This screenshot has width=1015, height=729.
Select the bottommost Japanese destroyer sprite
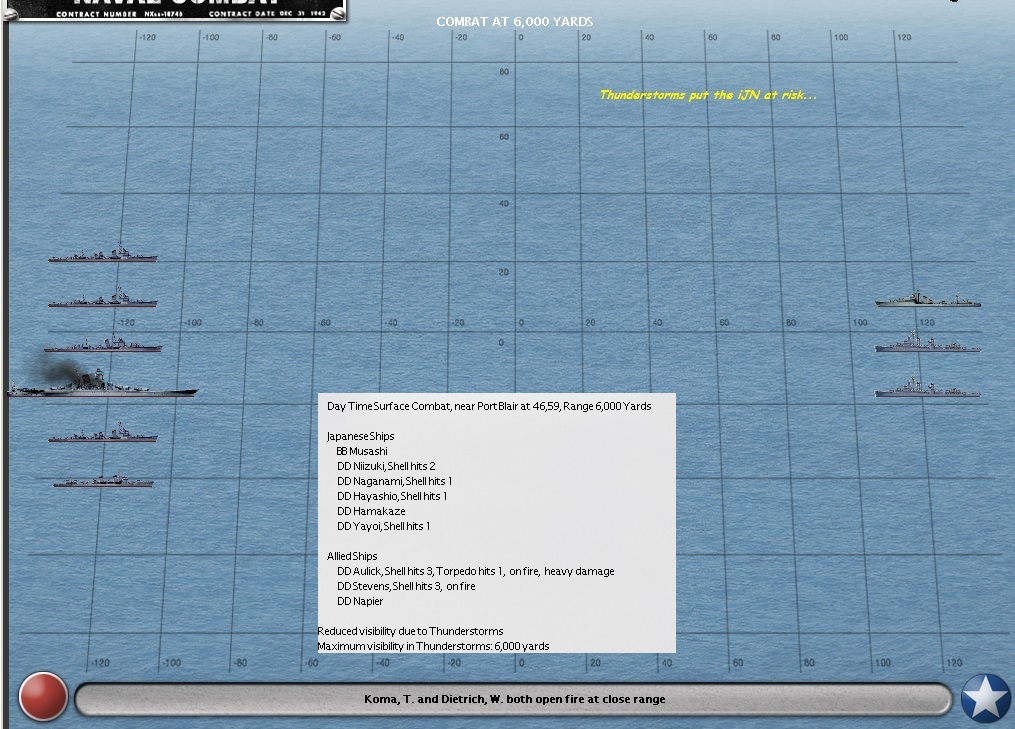click(x=103, y=481)
